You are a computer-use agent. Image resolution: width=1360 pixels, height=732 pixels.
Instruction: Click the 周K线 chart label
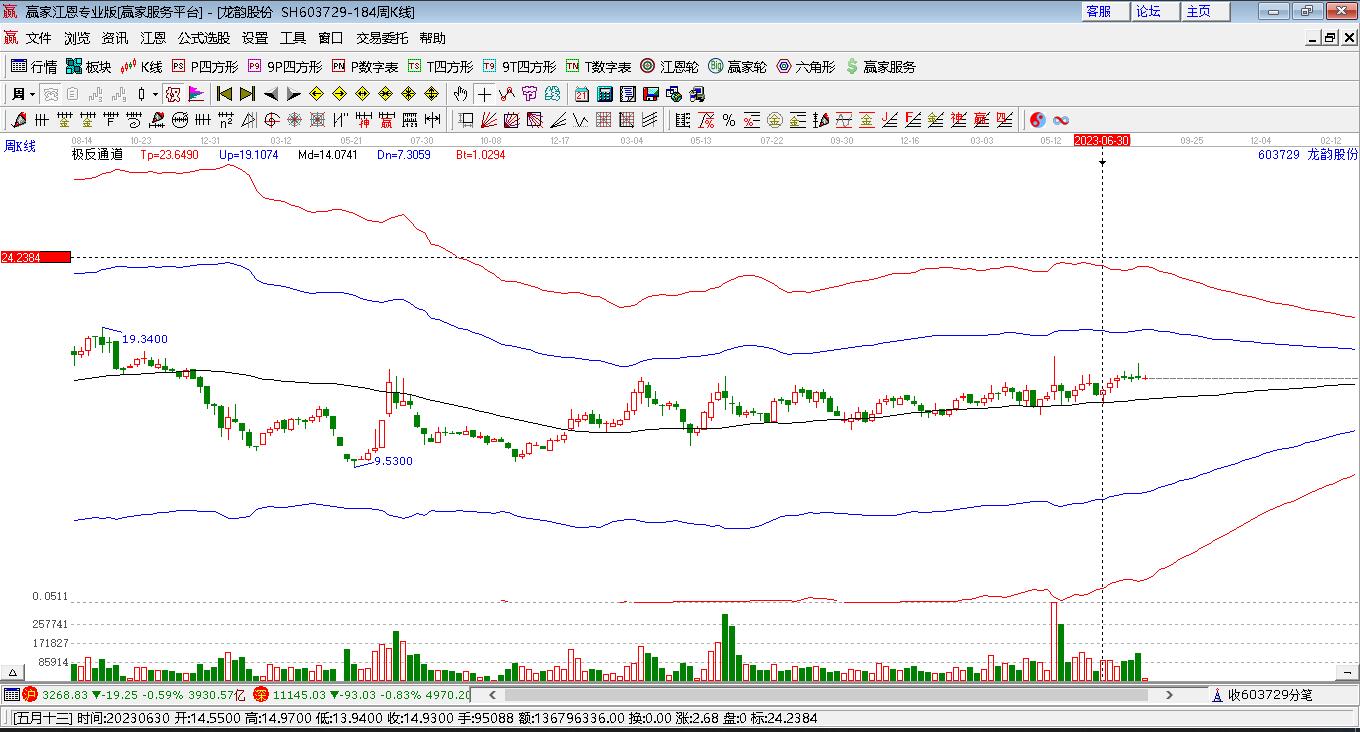[20, 146]
